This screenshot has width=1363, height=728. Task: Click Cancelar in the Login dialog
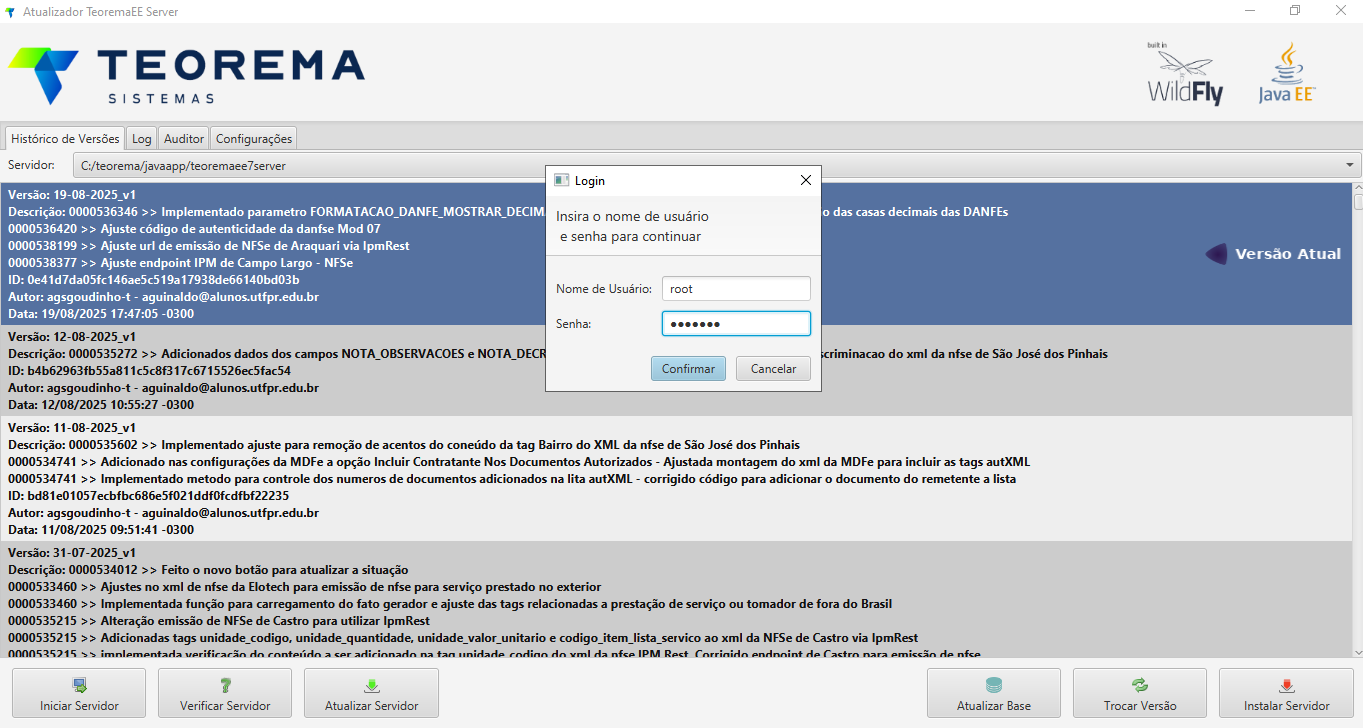773,369
